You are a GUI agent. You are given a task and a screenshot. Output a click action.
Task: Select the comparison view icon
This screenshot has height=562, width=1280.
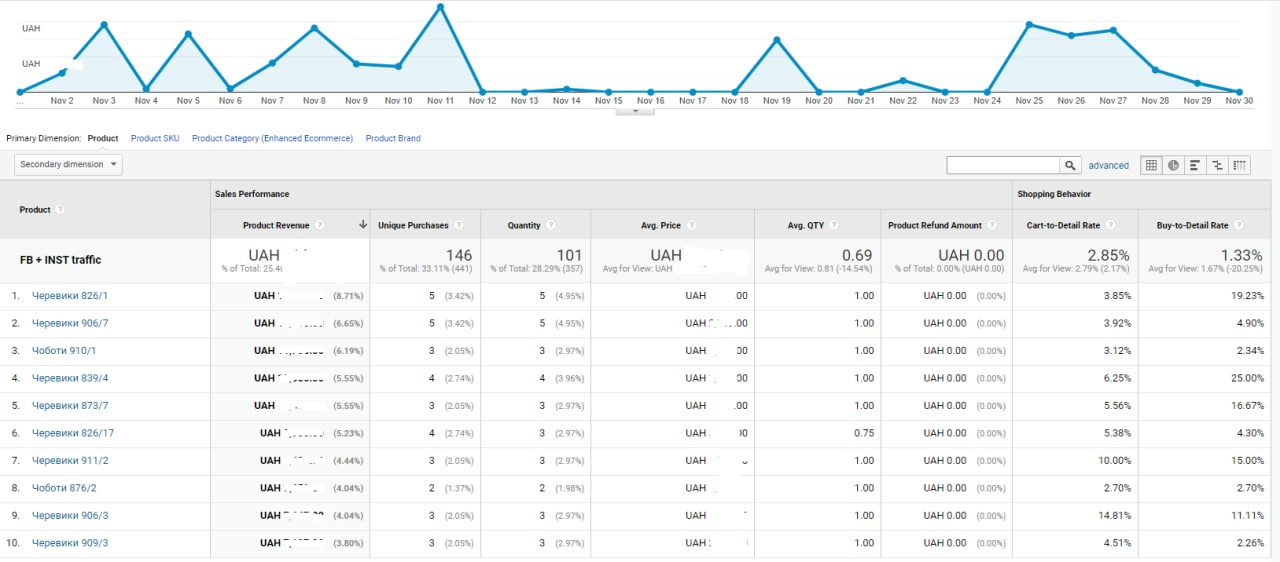[1217, 165]
